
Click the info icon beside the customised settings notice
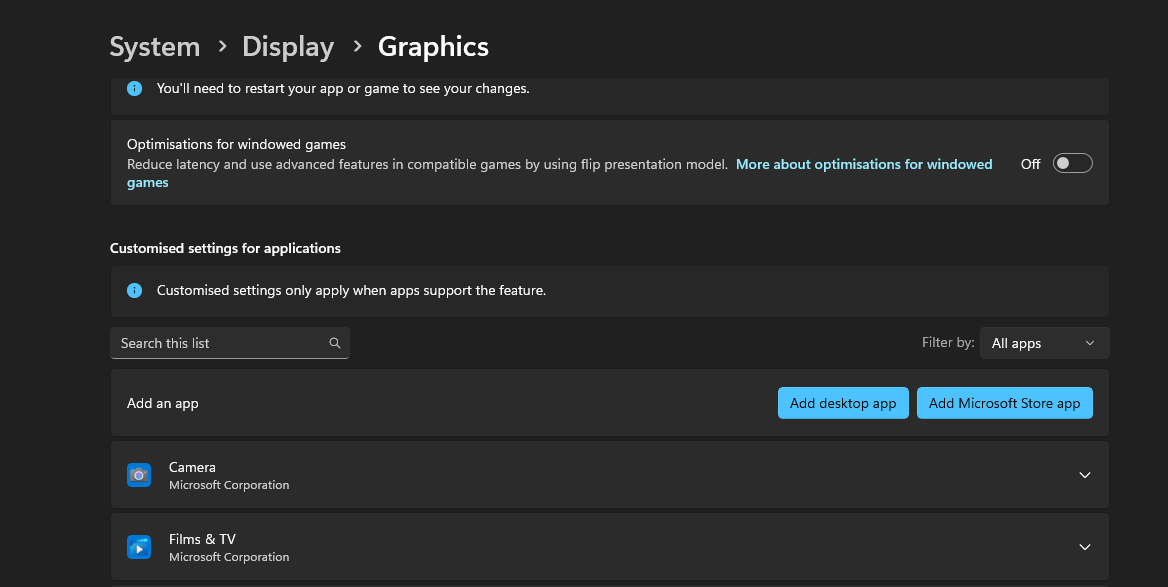pyautogui.click(x=134, y=291)
